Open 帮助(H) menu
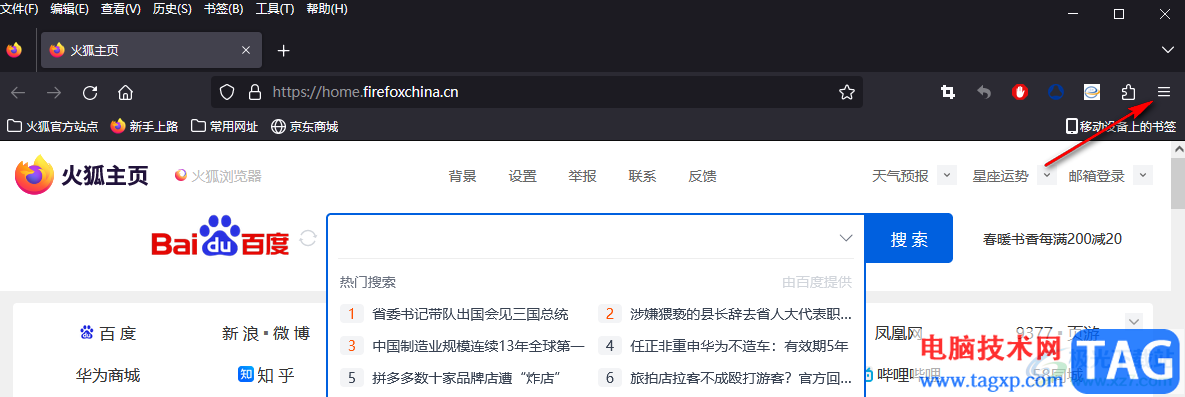 [x=327, y=9]
